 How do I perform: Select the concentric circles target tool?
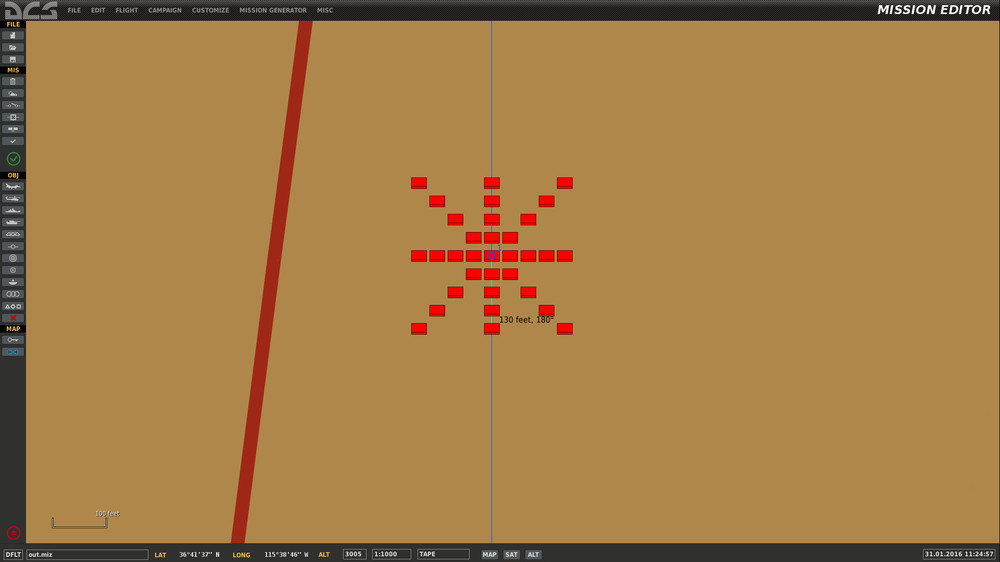[x=13, y=258]
